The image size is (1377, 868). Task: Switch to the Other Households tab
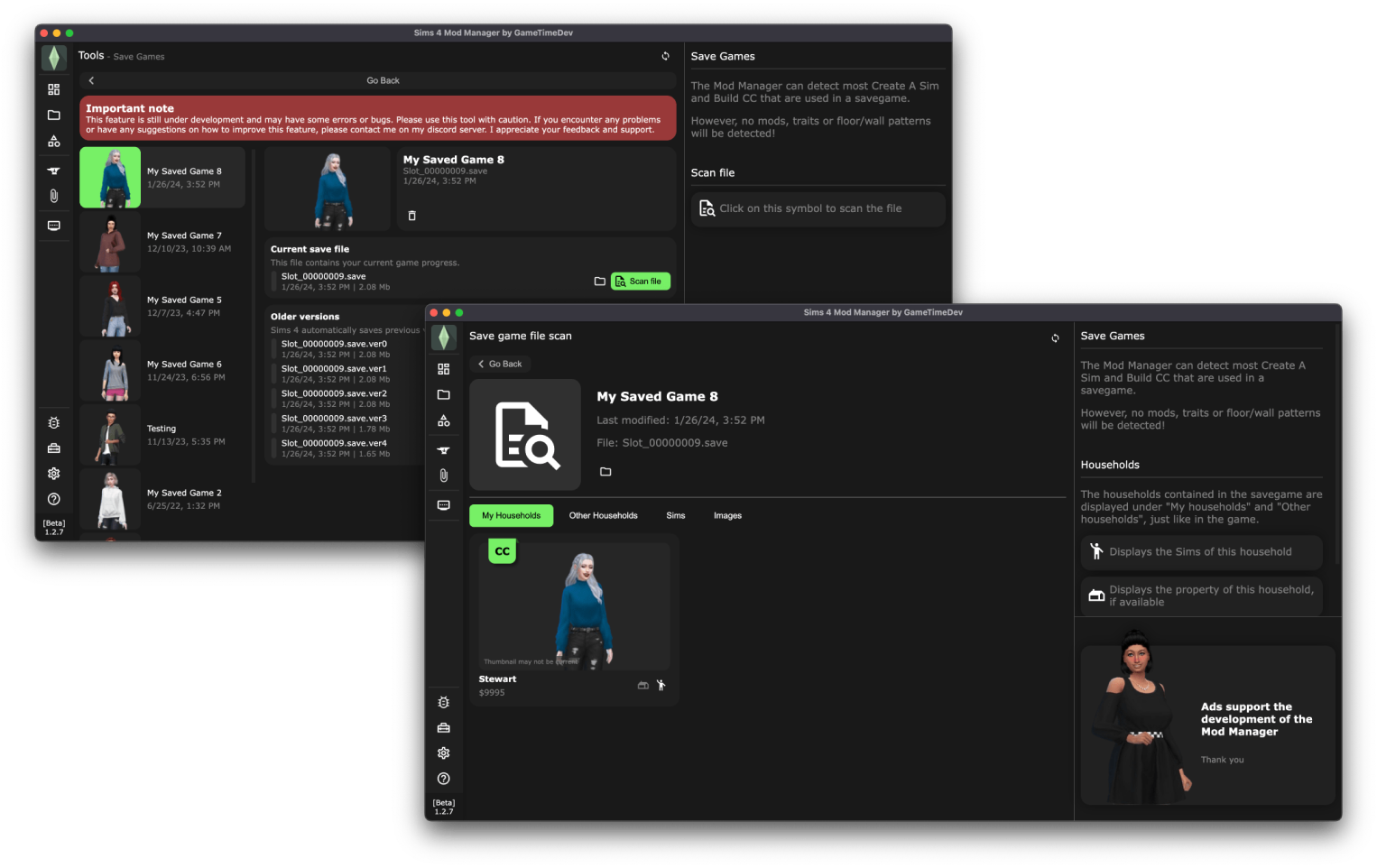tap(603, 515)
